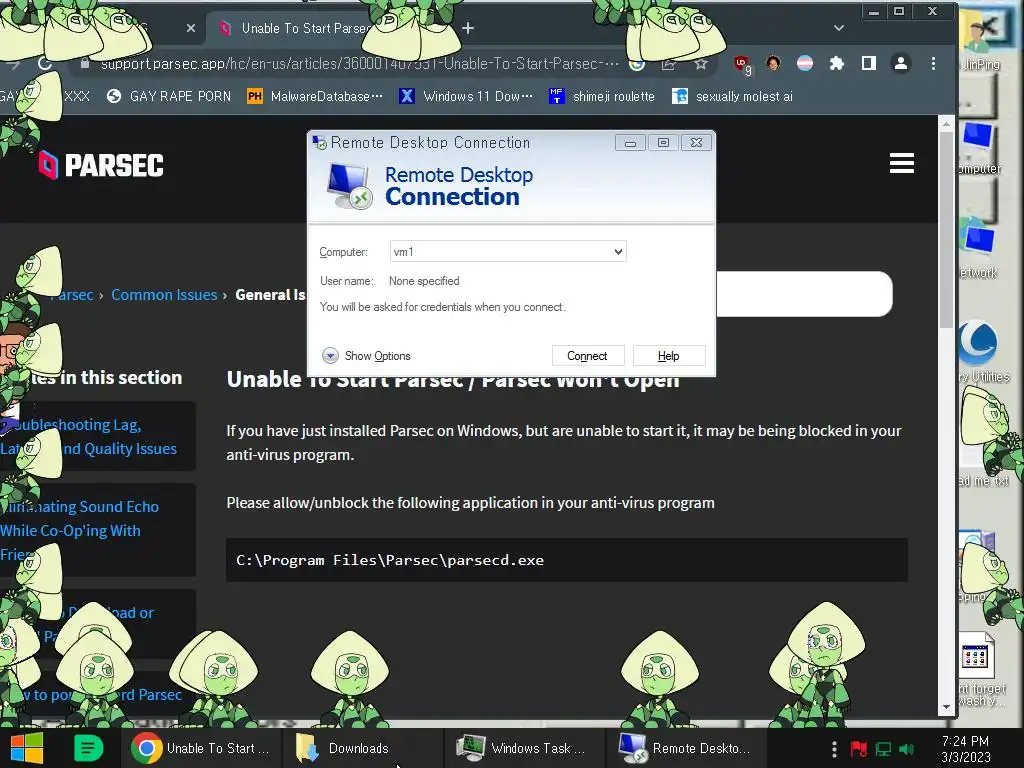Select the Glary Utilities desktop icon
This screenshot has width=1024, height=768.
(x=982, y=351)
